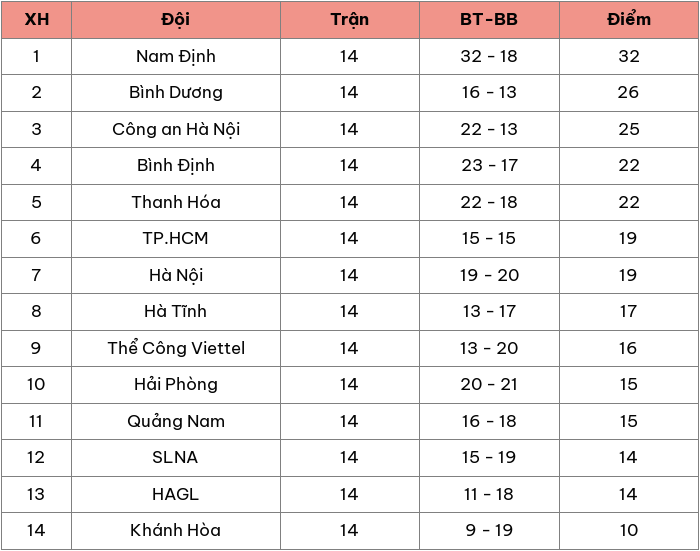
Task: Select Bình Định team name
Action: click(176, 166)
